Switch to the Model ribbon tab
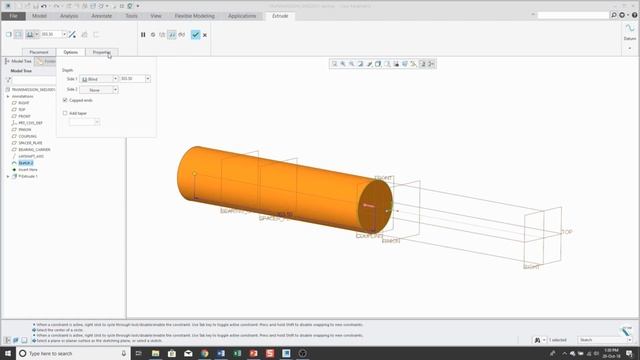The image size is (640, 360). (x=39, y=16)
